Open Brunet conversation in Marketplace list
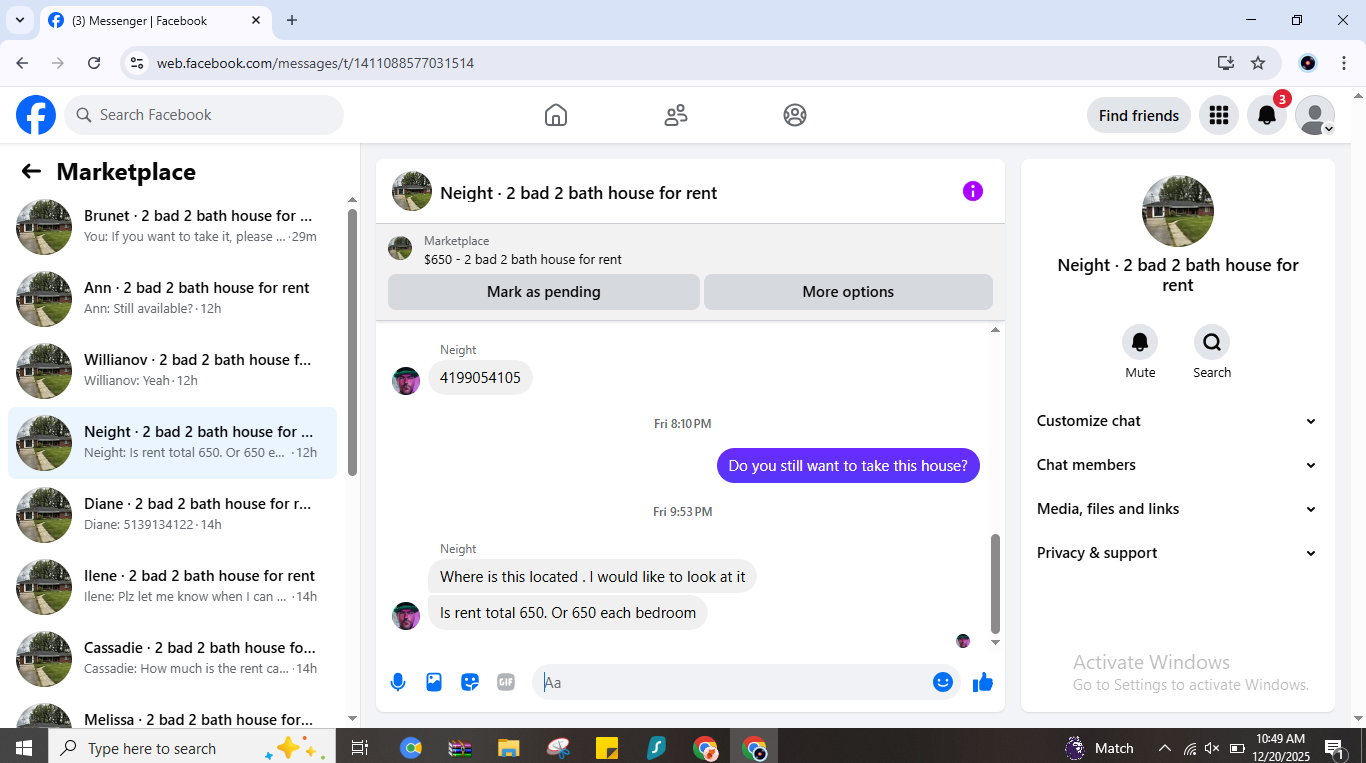The height and width of the screenshot is (763, 1366). coord(172,227)
